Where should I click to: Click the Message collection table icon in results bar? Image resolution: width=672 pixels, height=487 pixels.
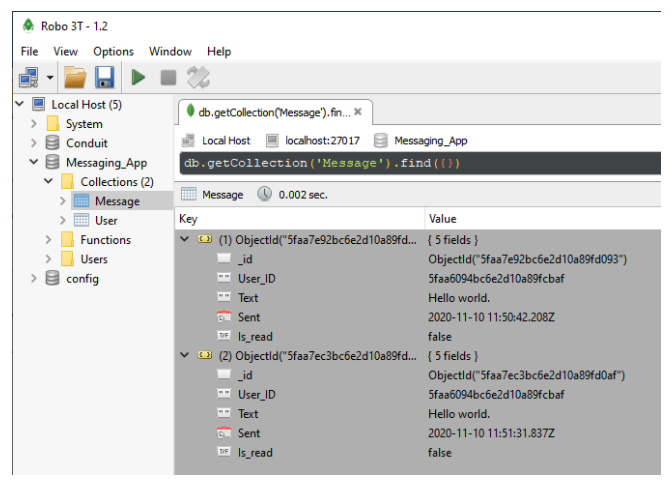(188, 194)
